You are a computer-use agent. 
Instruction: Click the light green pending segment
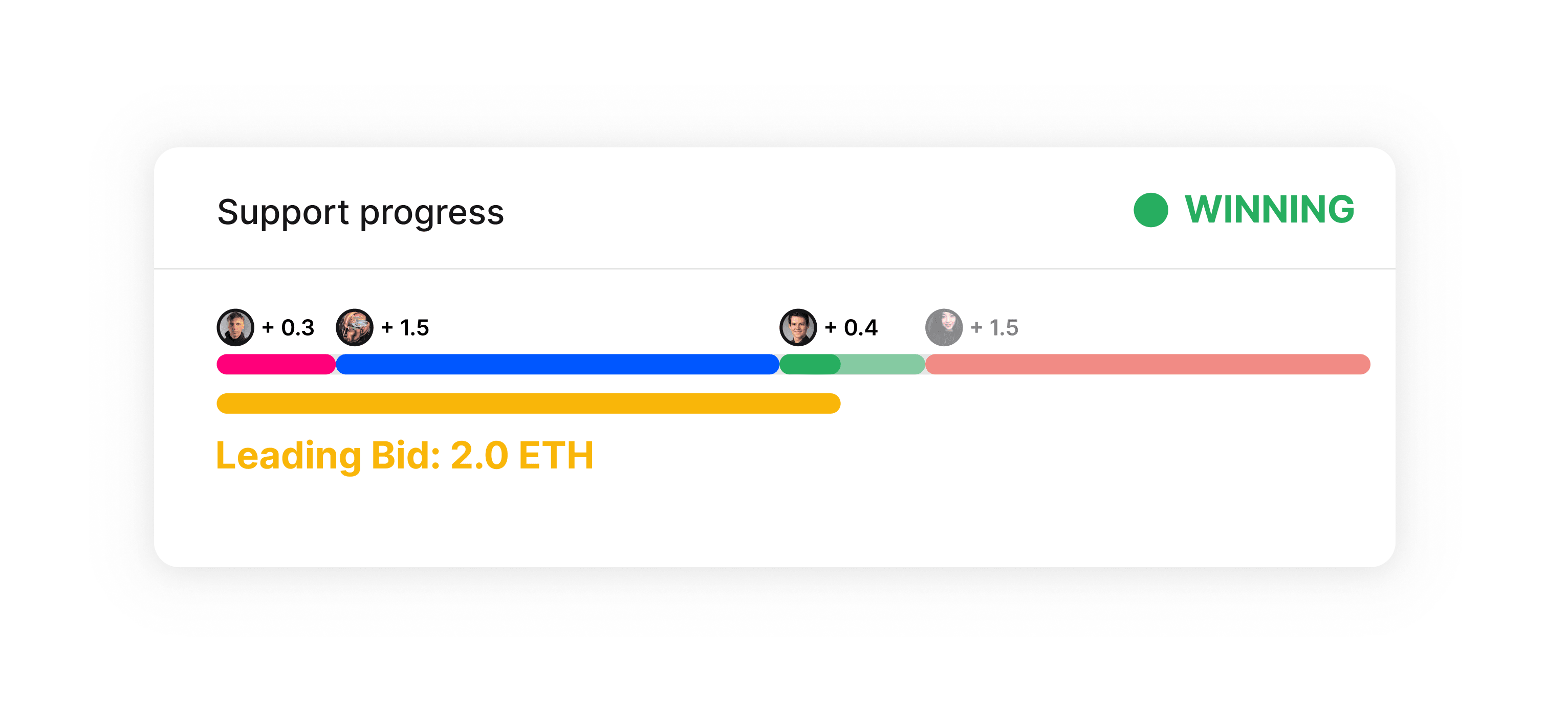[x=883, y=364]
